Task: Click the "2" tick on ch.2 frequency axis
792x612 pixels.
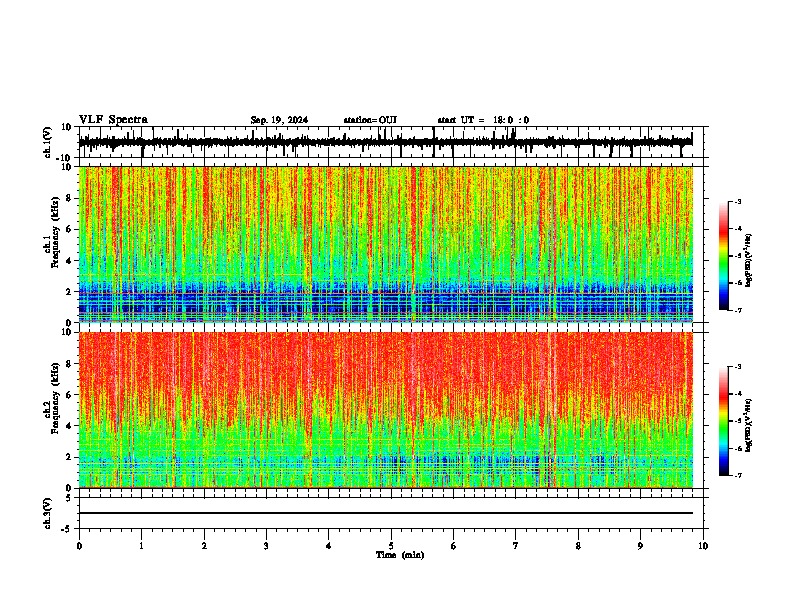Action: (x=69, y=457)
